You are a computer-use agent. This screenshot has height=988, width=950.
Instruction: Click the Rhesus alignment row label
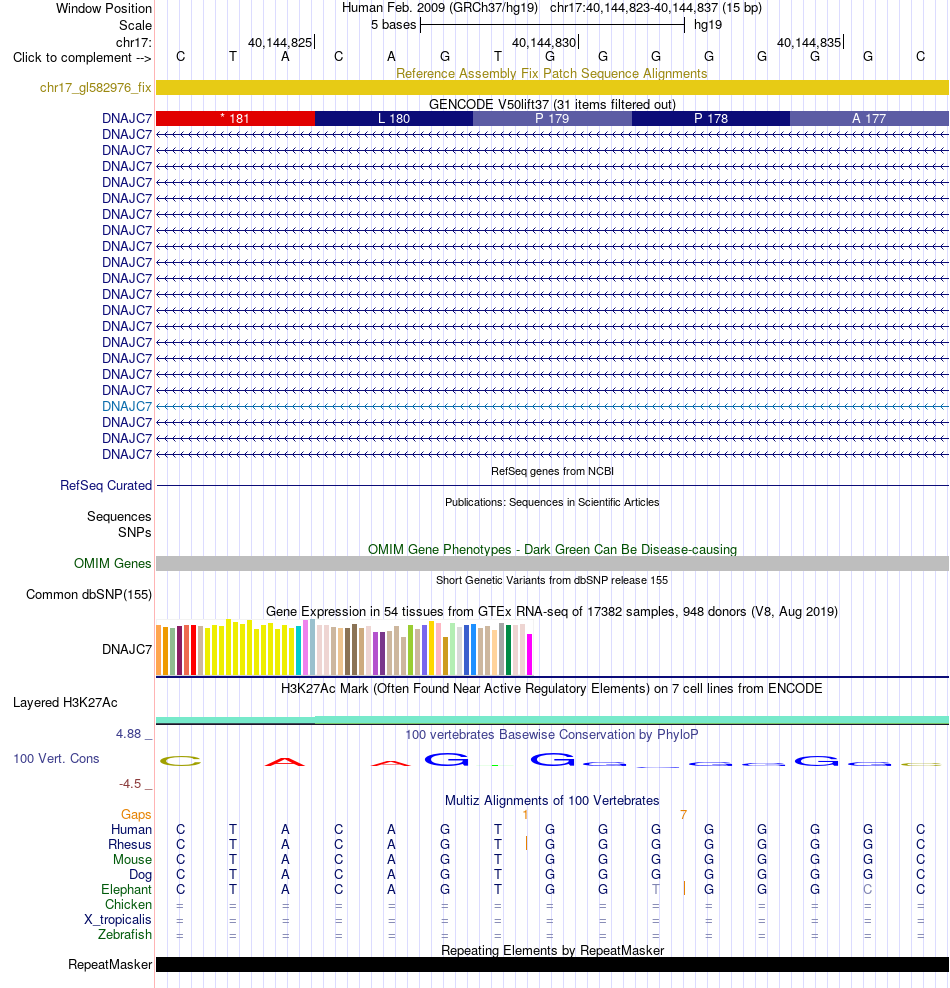(x=130, y=845)
